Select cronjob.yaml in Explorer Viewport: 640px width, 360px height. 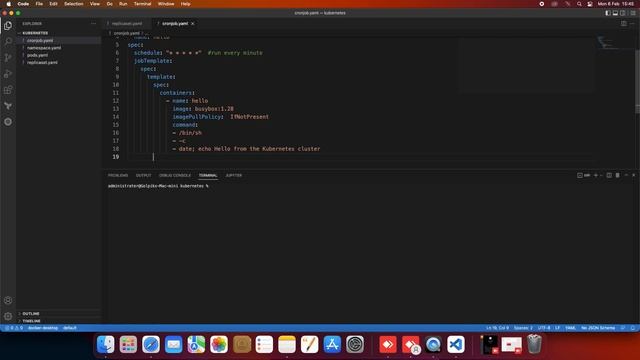point(40,40)
